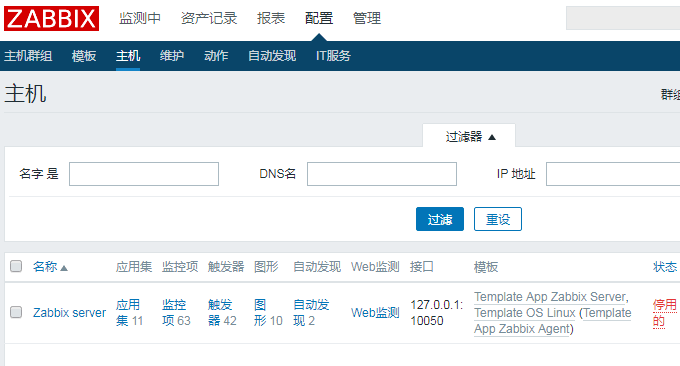Click the 图形 column header
680x366 pixels.
266,267
